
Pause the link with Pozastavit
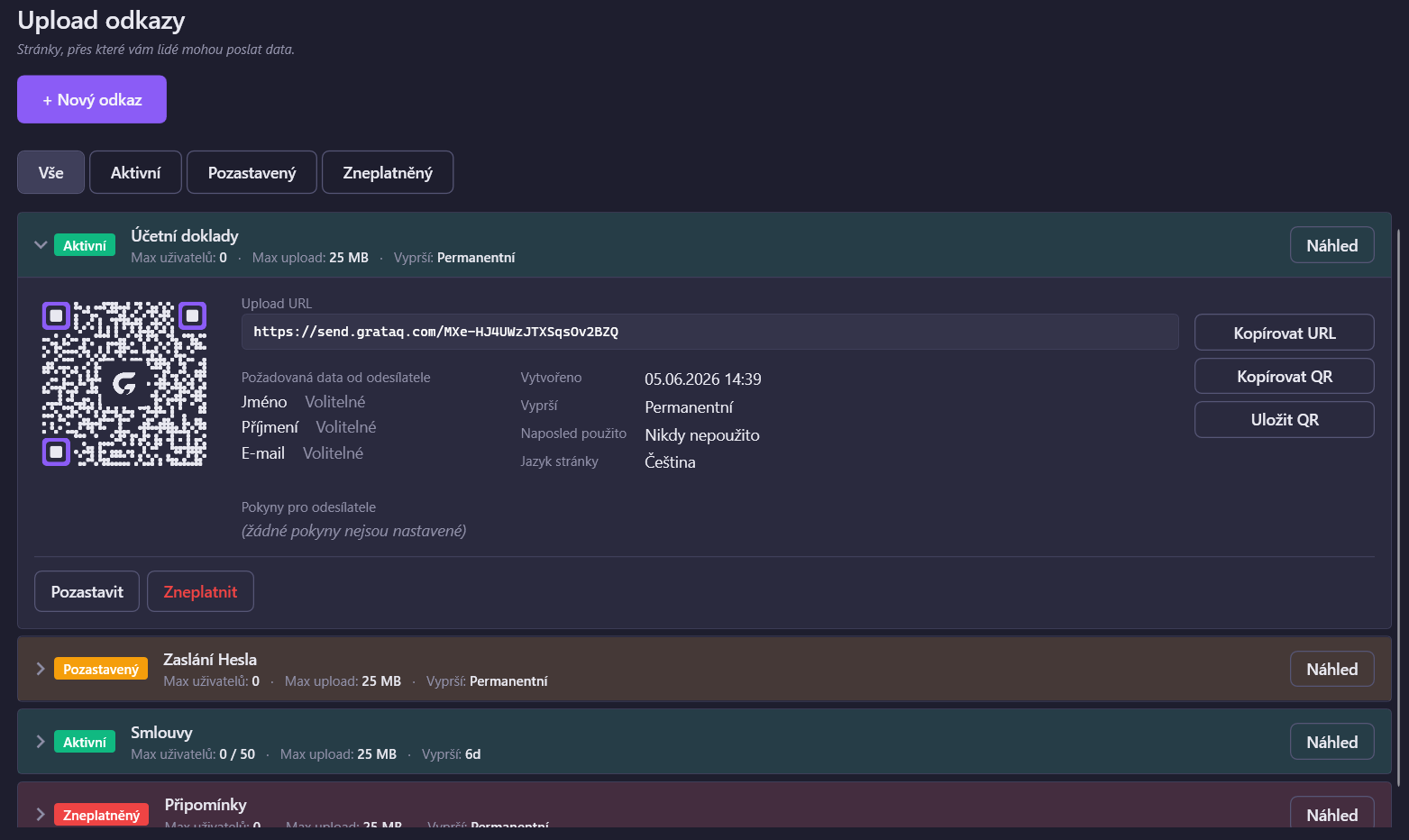[87, 591]
